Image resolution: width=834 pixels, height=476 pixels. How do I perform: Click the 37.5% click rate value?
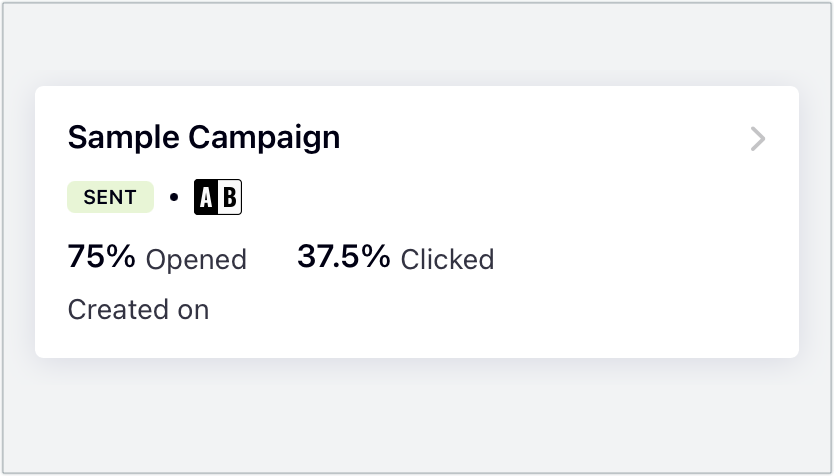point(343,257)
